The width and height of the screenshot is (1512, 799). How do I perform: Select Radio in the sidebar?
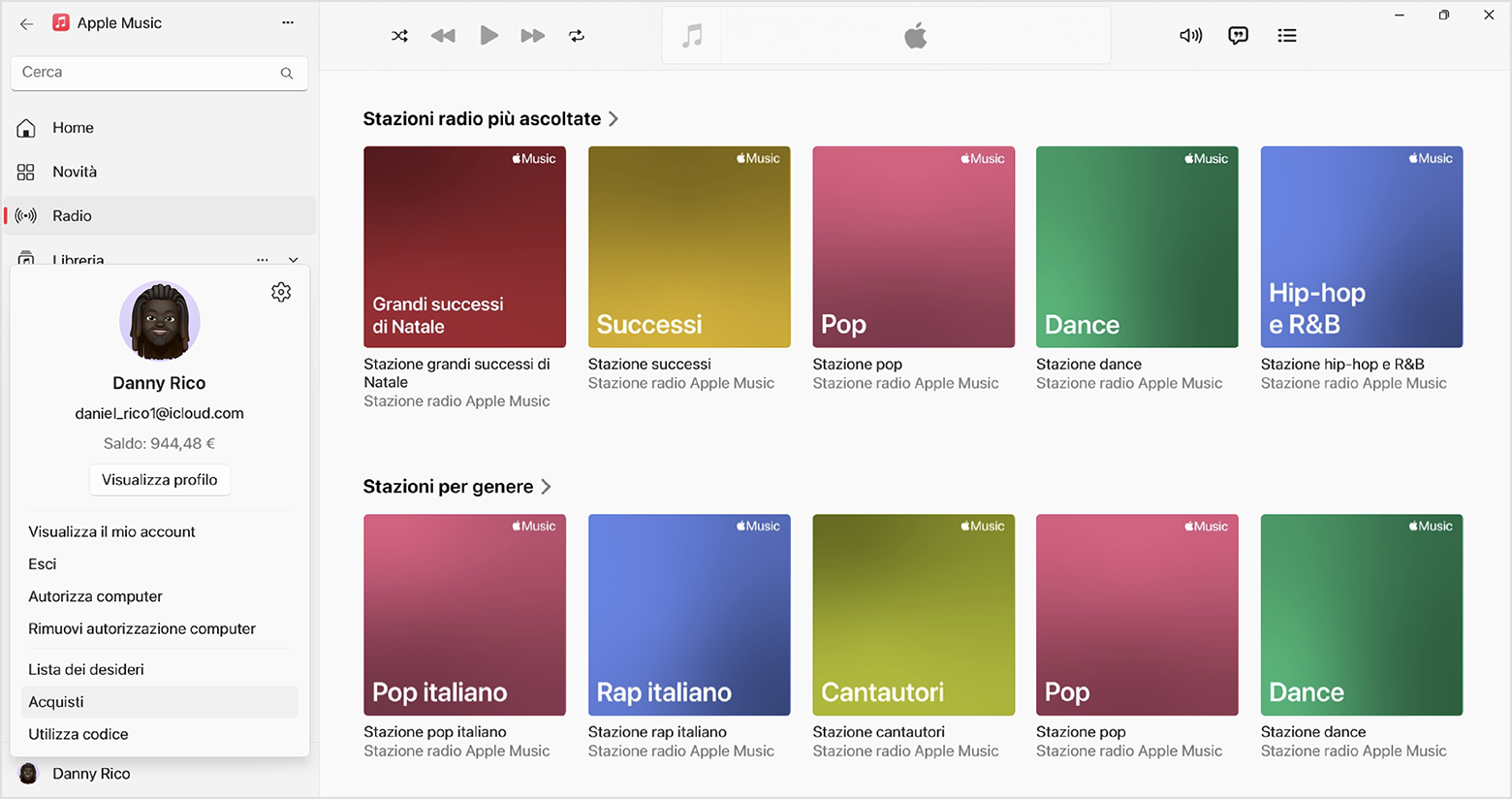pos(160,215)
